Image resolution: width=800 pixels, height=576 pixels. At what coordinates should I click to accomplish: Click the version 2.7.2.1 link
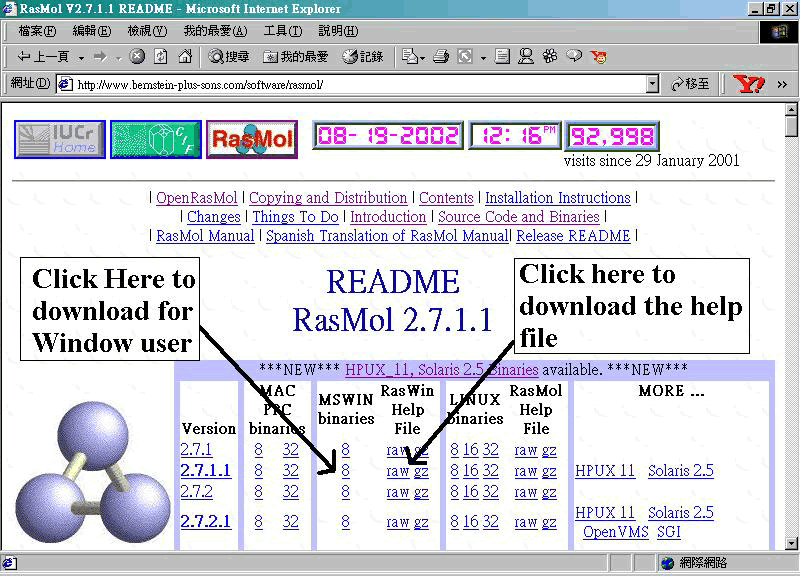pyautogui.click(x=206, y=521)
